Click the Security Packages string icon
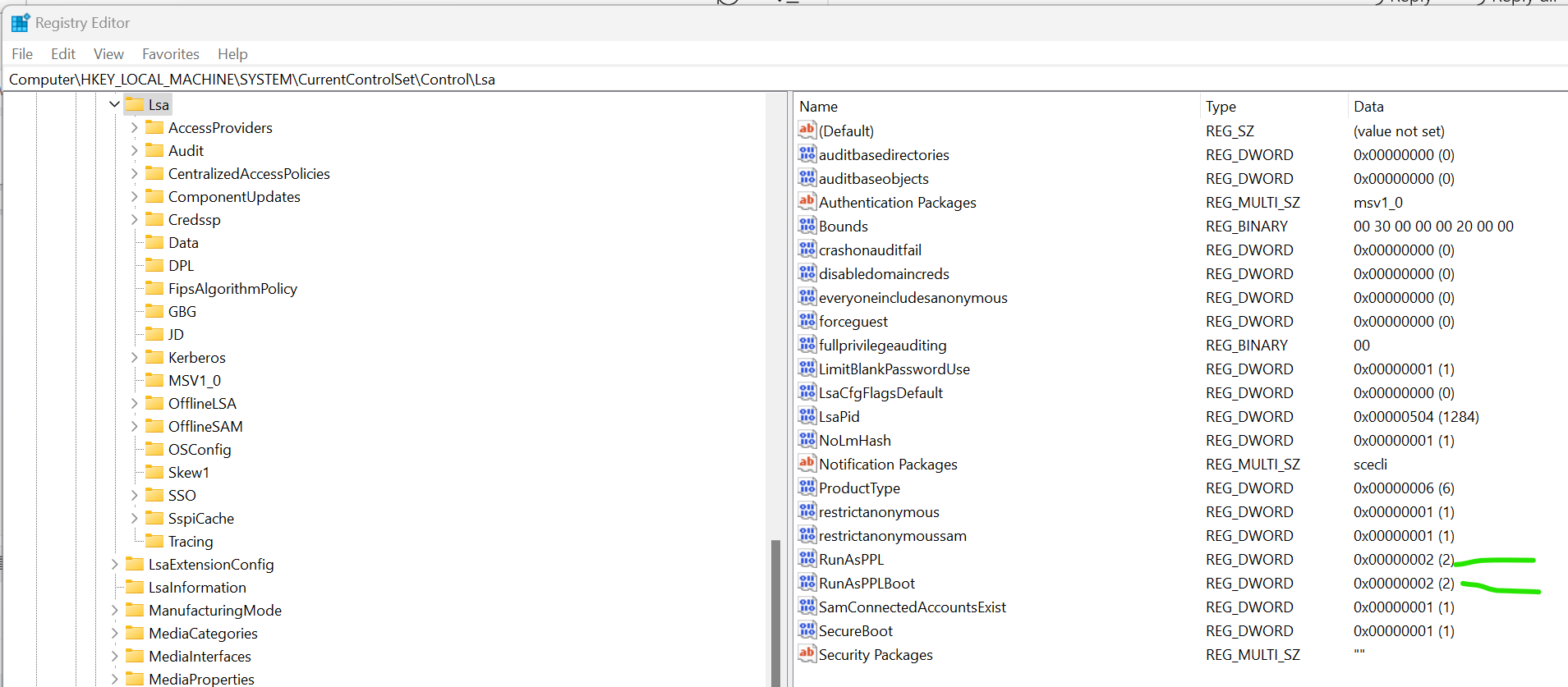Viewport: 1568px width, 687px height. click(x=807, y=653)
